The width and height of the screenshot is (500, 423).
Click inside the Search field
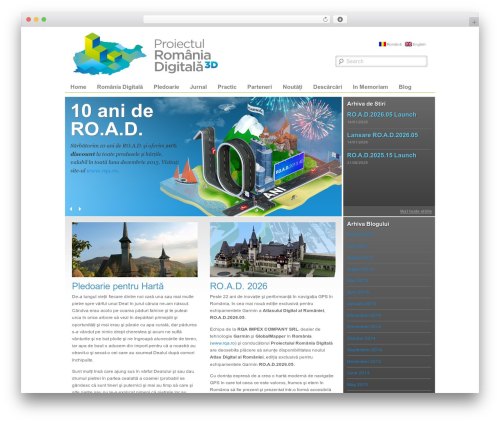click(381, 61)
